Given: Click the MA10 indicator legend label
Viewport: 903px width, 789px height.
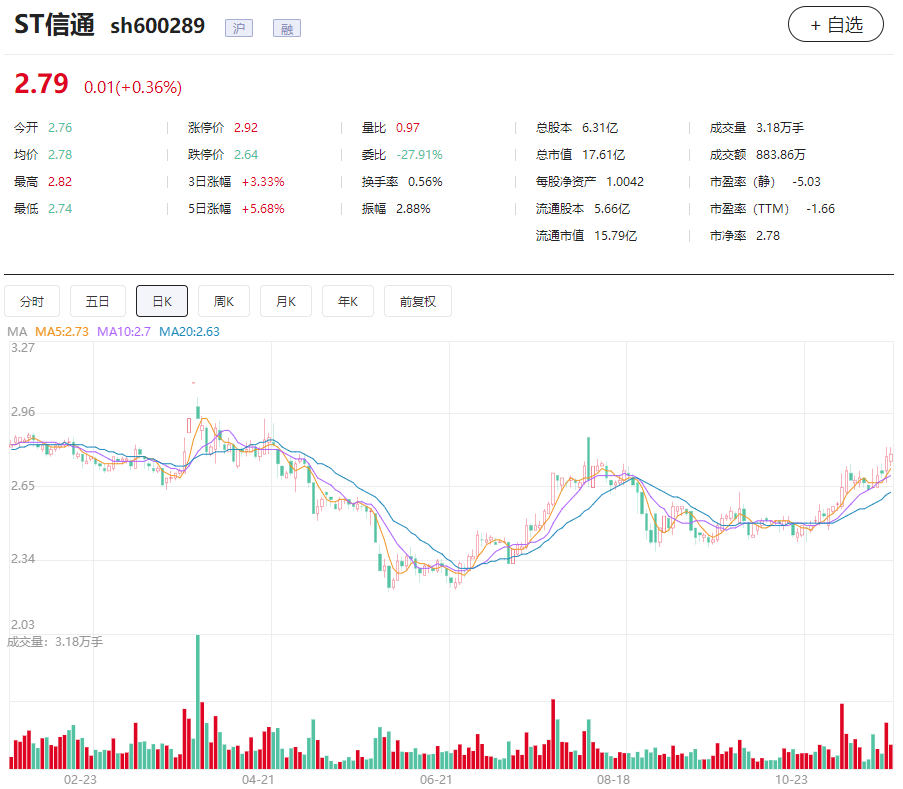Looking at the screenshot, I should pyautogui.click(x=124, y=332).
